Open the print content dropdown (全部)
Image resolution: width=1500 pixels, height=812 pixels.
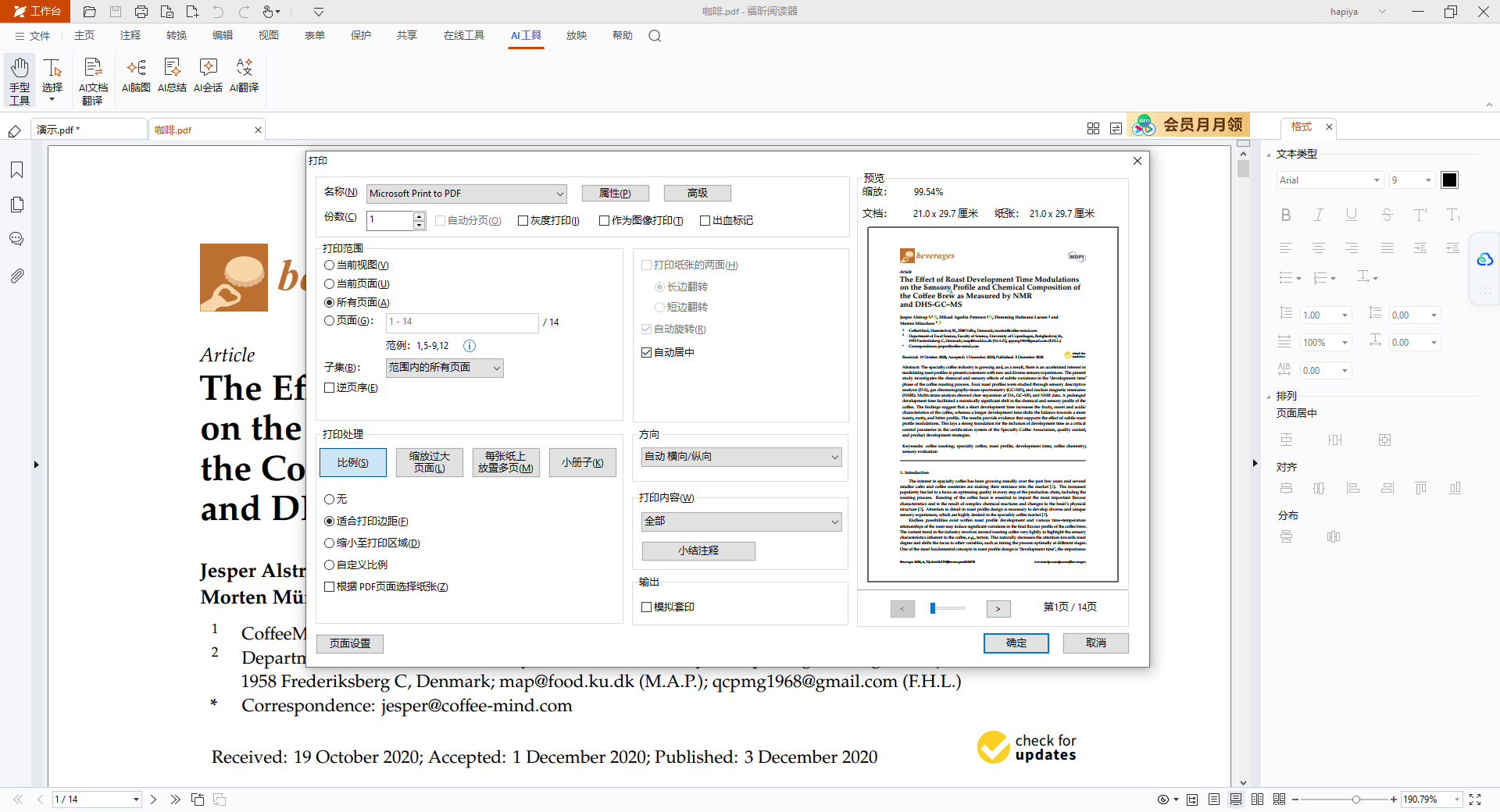coord(741,522)
